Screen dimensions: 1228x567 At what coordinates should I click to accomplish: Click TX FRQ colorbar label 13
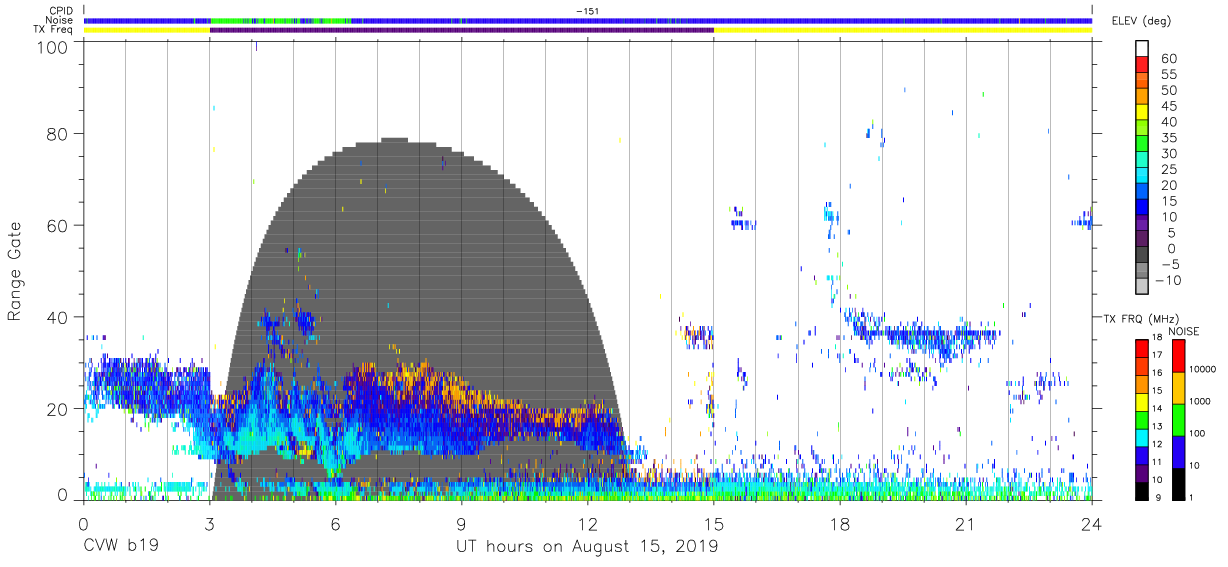point(1158,427)
